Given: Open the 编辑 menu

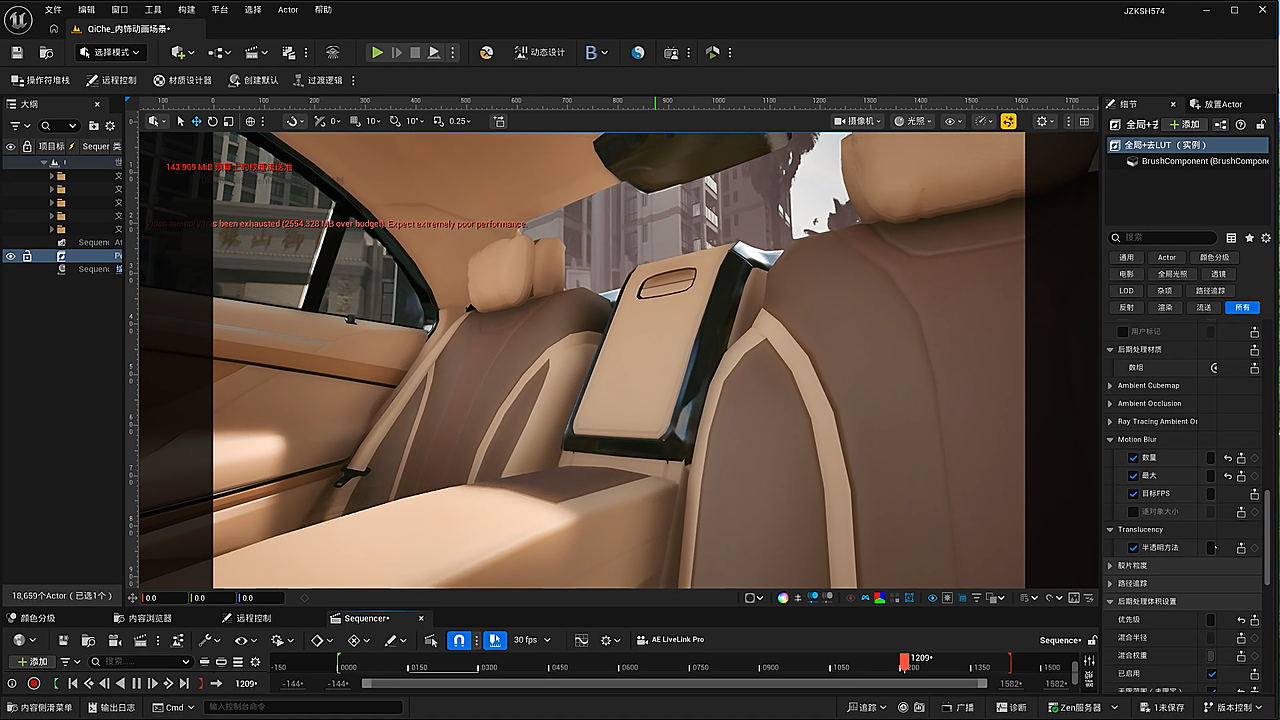Looking at the screenshot, I should pos(87,10).
